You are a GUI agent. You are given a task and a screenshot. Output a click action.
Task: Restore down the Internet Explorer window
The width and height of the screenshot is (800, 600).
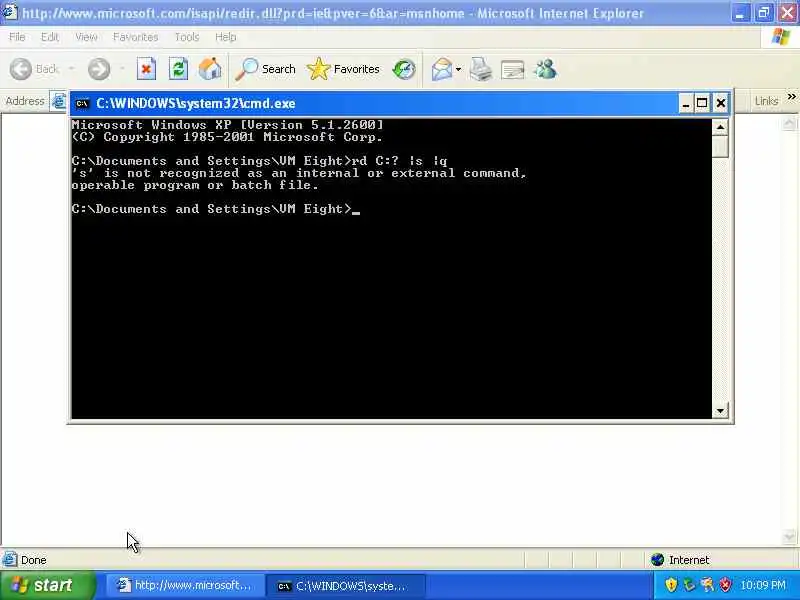click(x=763, y=13)
